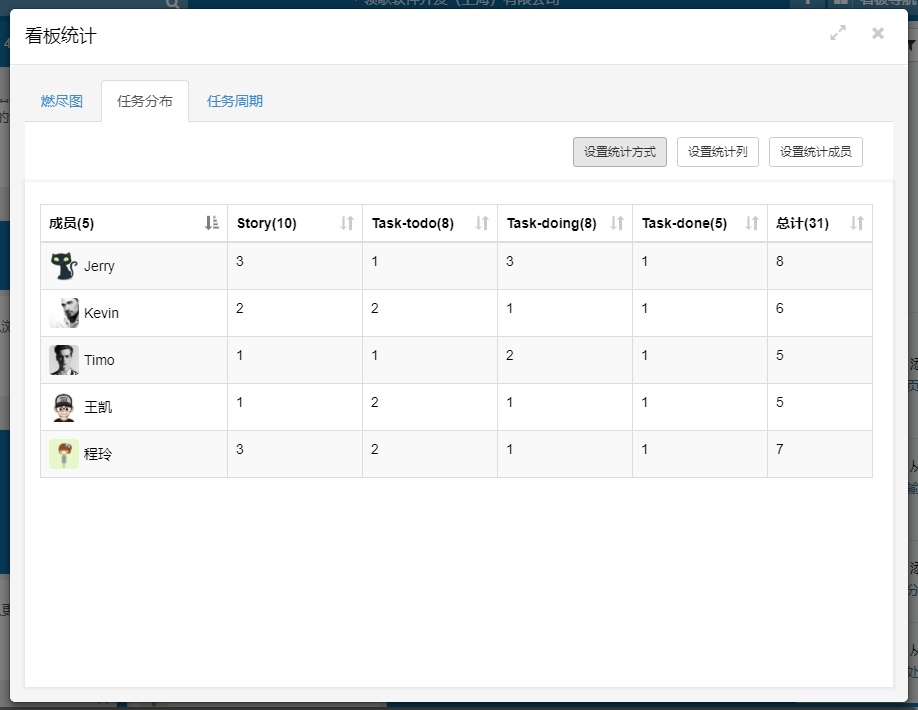Image resolution: width=918 pixels, height=710 pixels.
Task: Select the 任务分布 tab
Action: [145, 101]
